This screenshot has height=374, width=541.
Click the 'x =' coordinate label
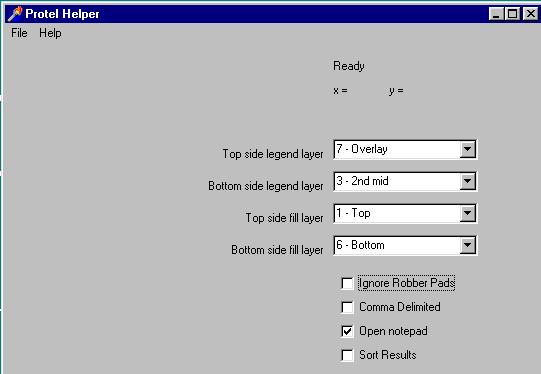click(x=340, y=91)
